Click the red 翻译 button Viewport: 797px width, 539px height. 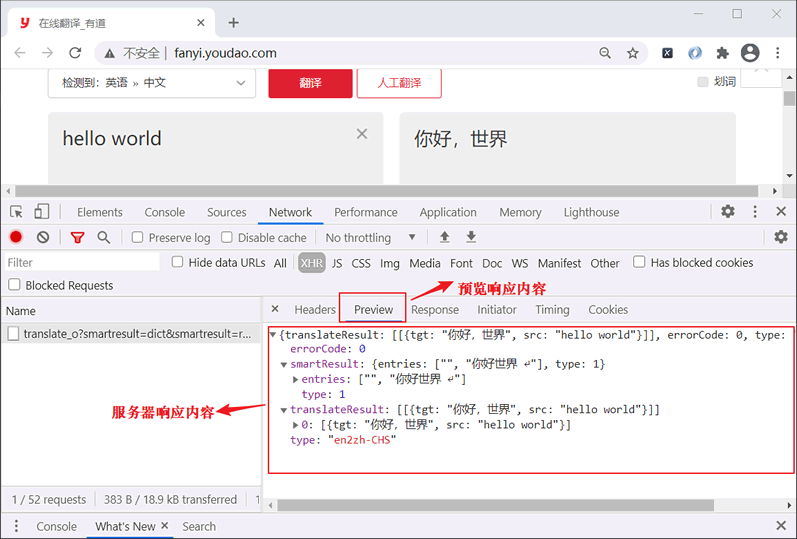(x=310, y=83)
